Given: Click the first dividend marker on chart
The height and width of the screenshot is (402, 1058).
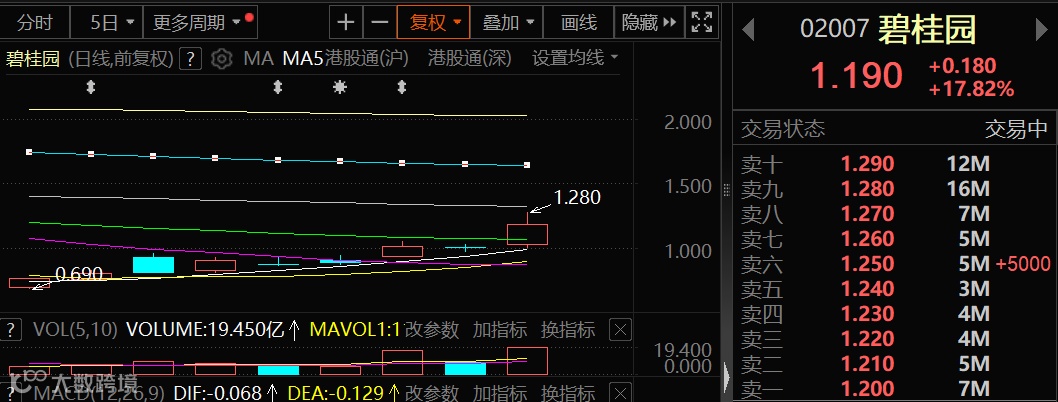Looking at the screenshot, I should pos(90,87).
